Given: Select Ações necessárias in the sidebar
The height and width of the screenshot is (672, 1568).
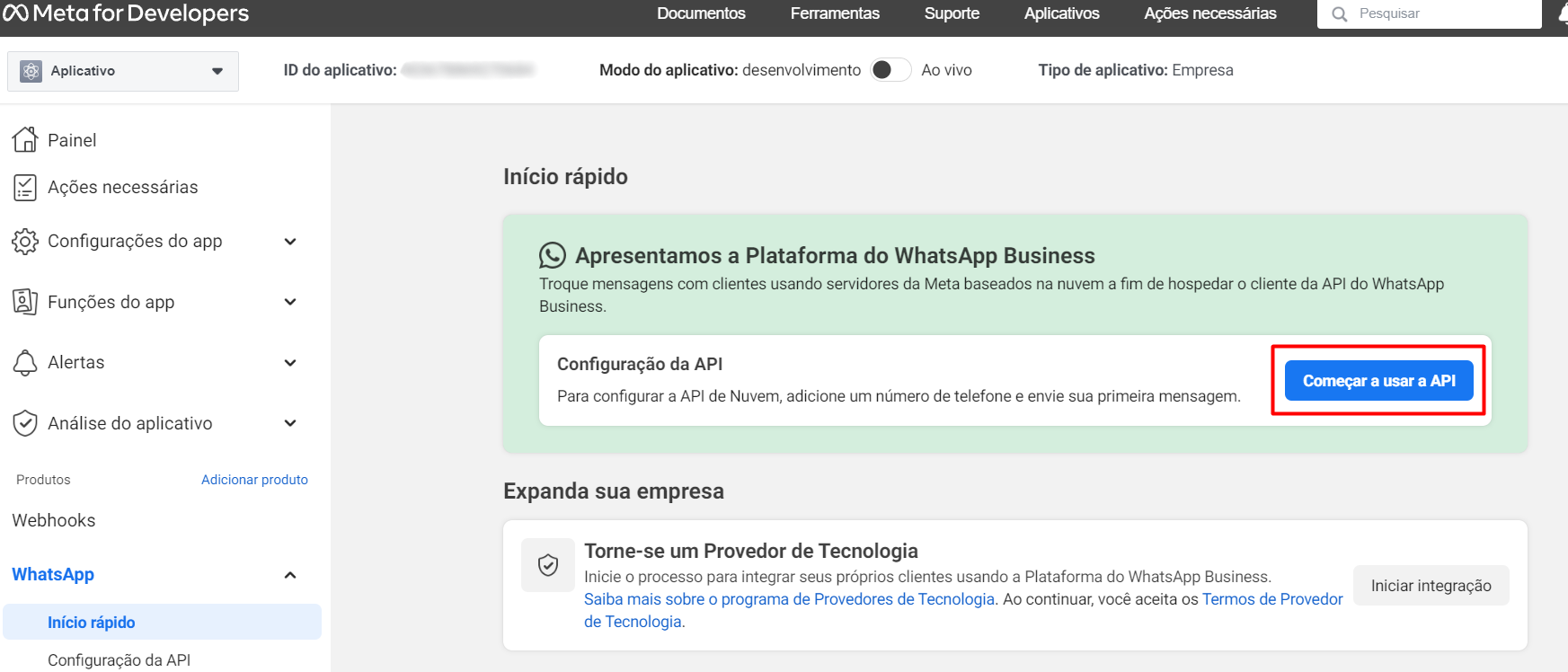Looking at the screenshot, I should pyautogui.click(x=122, y=187).
